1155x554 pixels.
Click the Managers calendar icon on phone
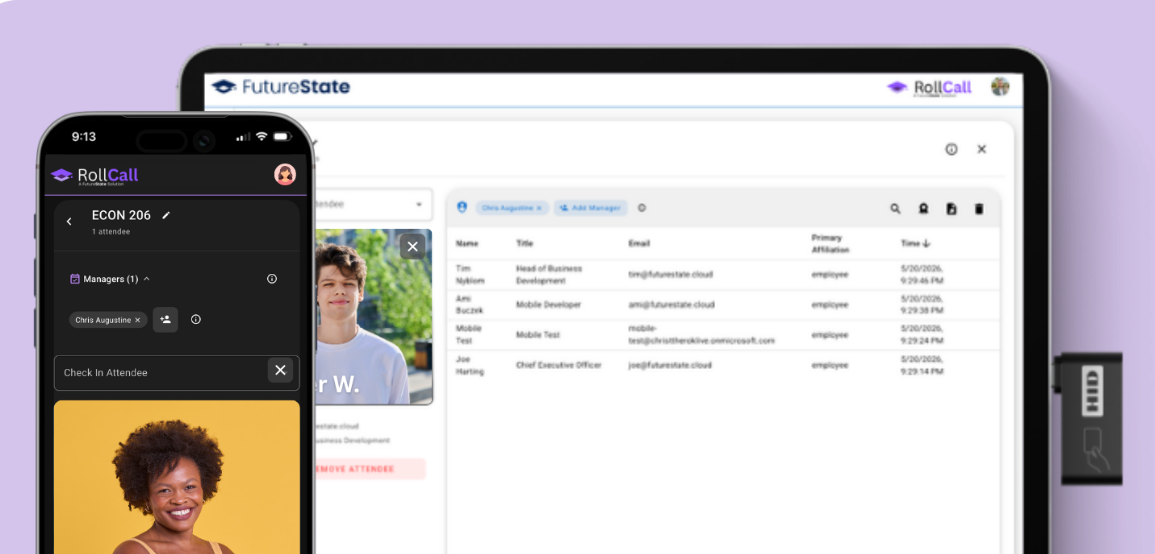[x=74, y=279]
